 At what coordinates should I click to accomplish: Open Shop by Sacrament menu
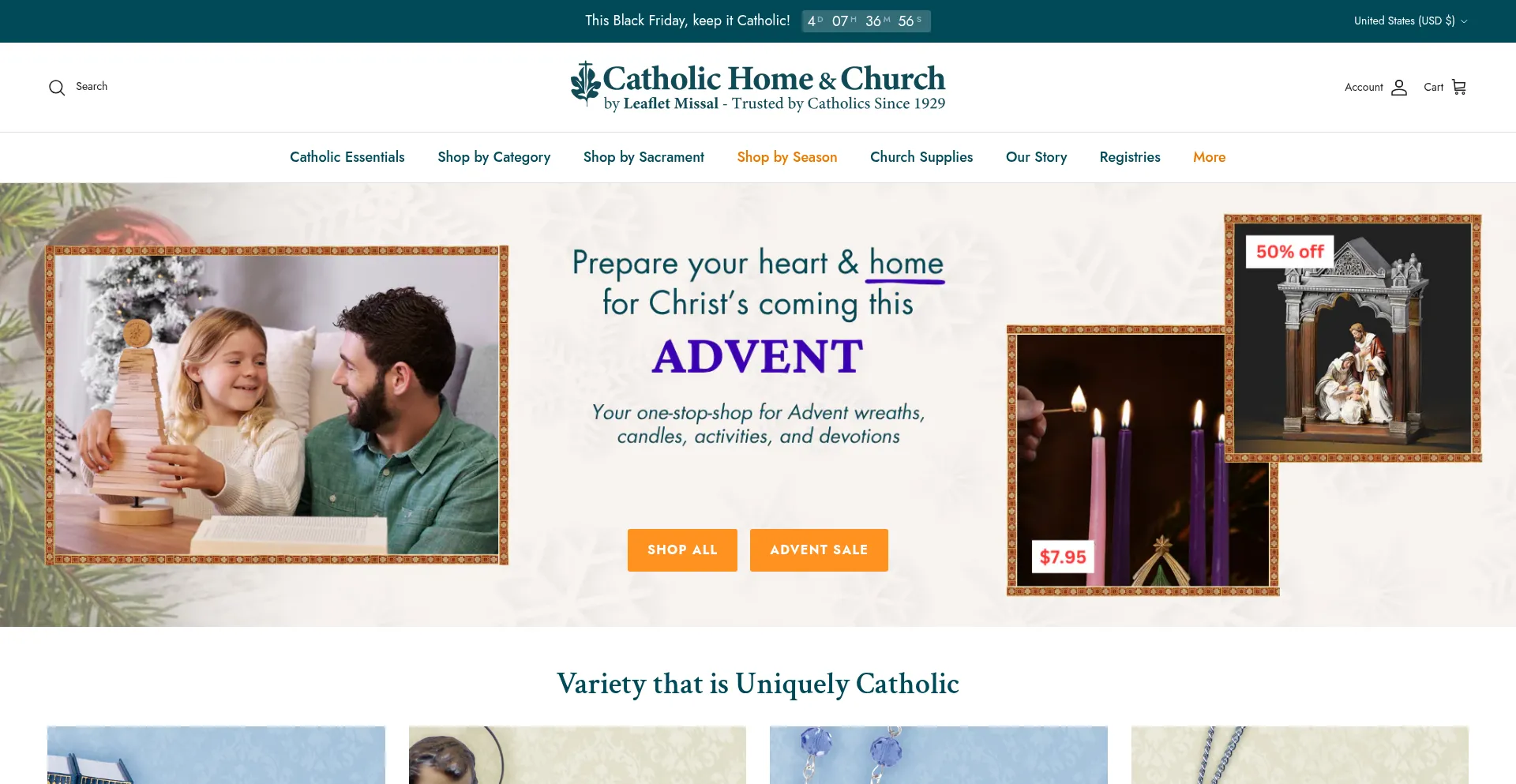pyautogui.click(x=644, y=157)
